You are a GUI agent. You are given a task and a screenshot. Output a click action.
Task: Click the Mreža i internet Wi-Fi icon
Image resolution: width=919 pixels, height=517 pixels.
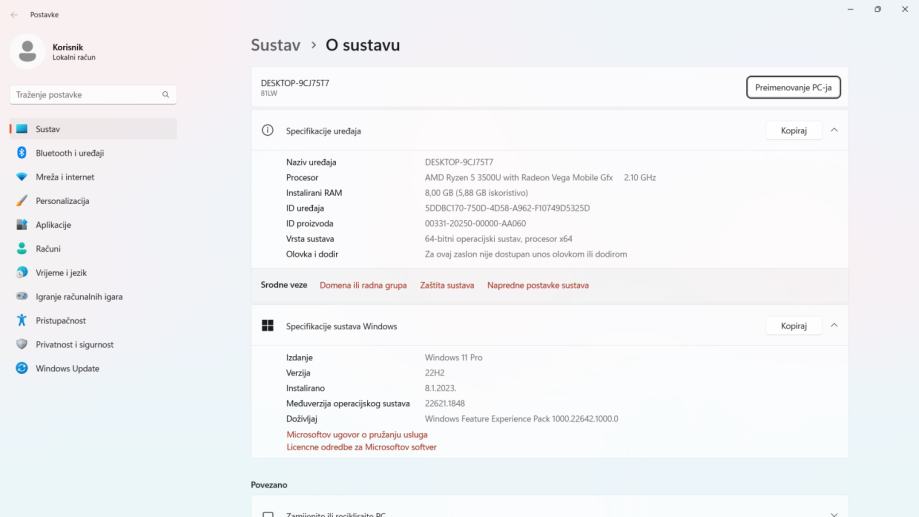click(22, 177)
